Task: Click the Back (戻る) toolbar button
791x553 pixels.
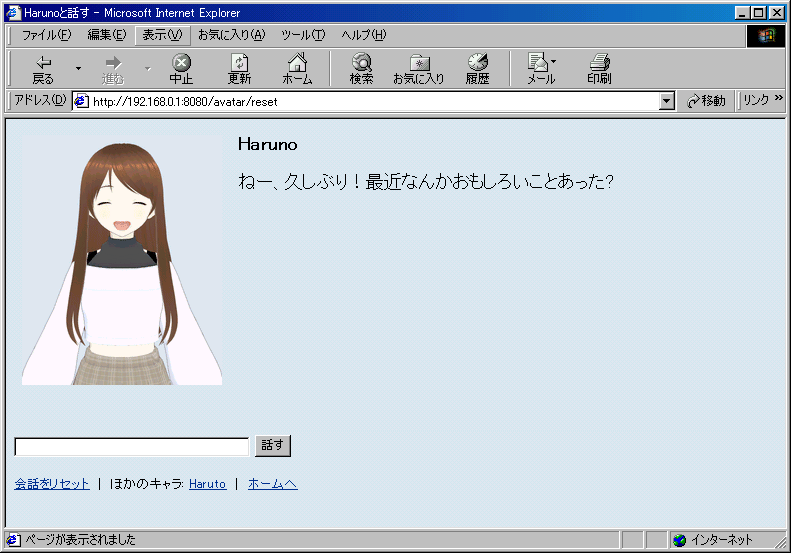Action: click(43, 69)
